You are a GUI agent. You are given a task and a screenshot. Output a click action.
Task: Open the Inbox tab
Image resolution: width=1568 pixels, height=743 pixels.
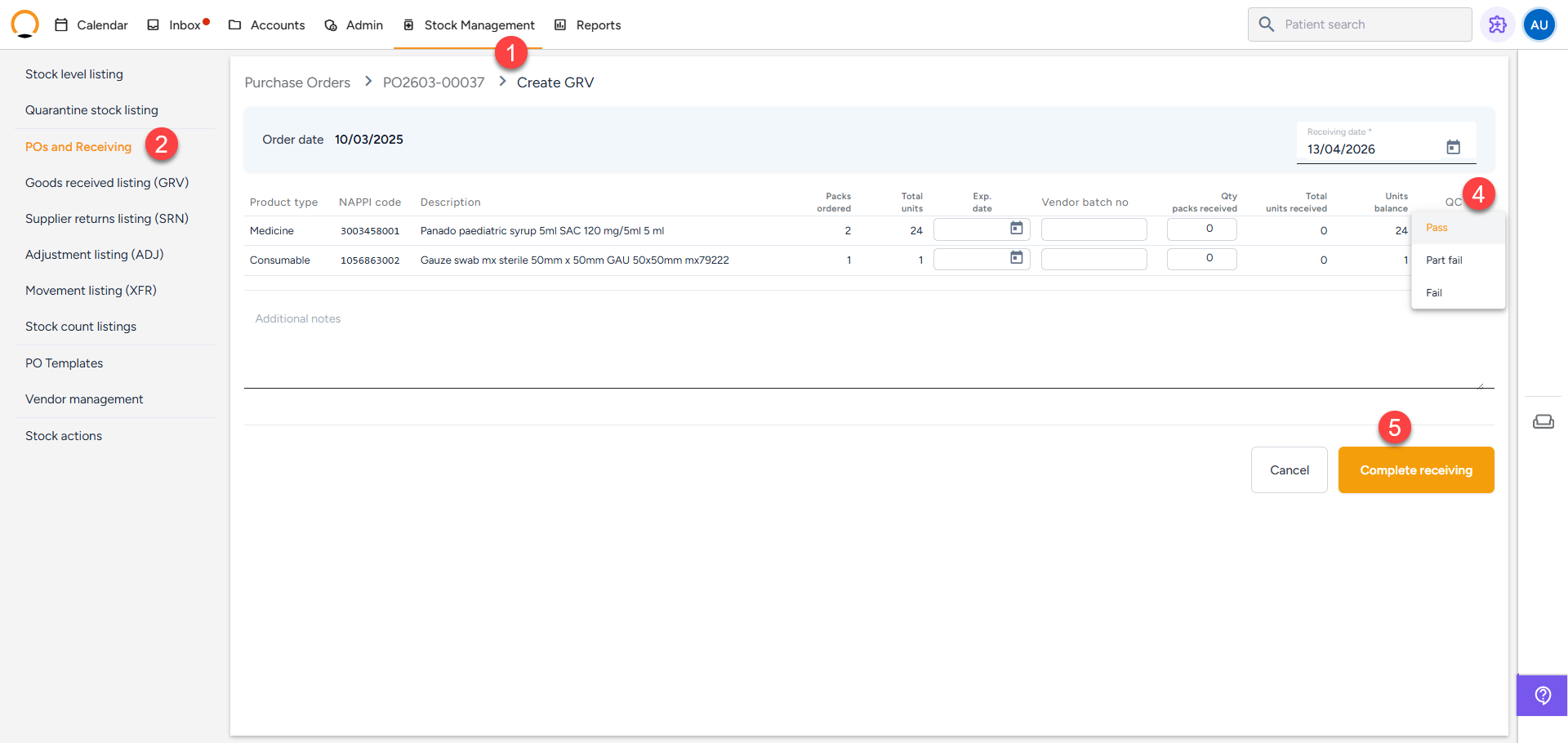click(177, 25)
